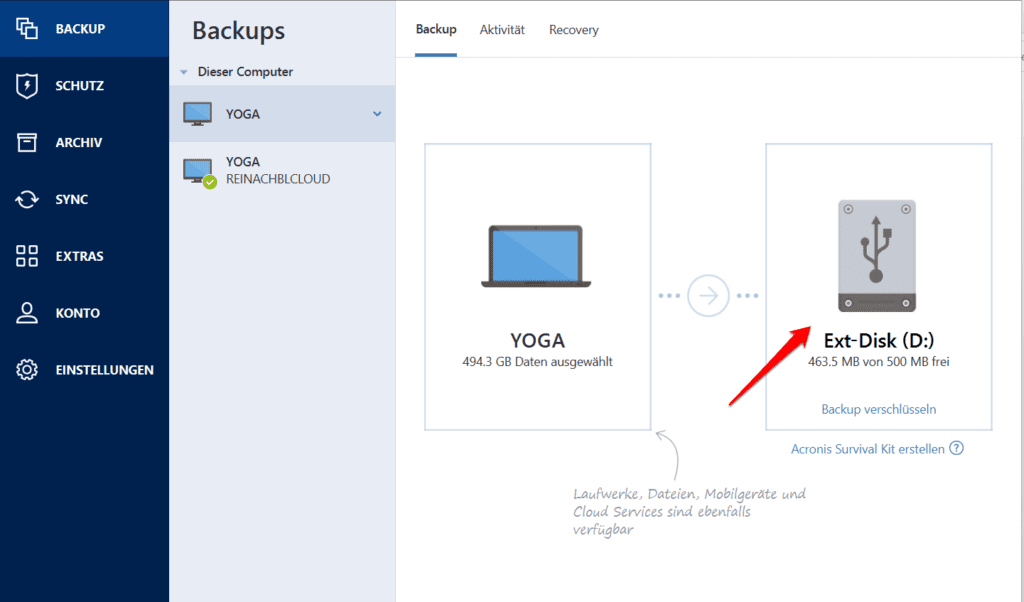The height and width of the screenshot is (602, 1024).
Task: Click the Dieser Computer group label
Action: tap(246, 72)
